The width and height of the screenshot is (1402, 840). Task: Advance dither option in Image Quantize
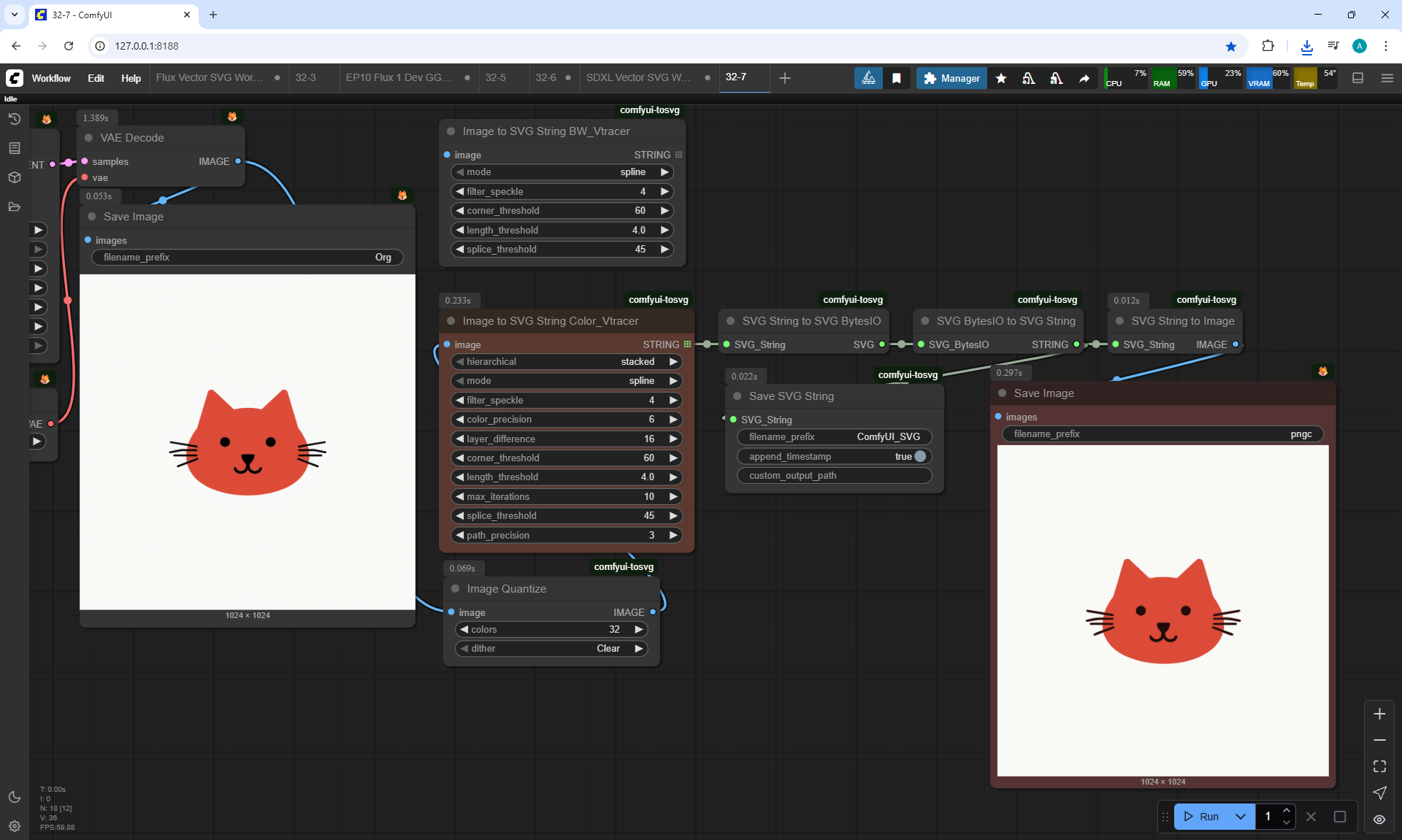(x=639, y=648)
